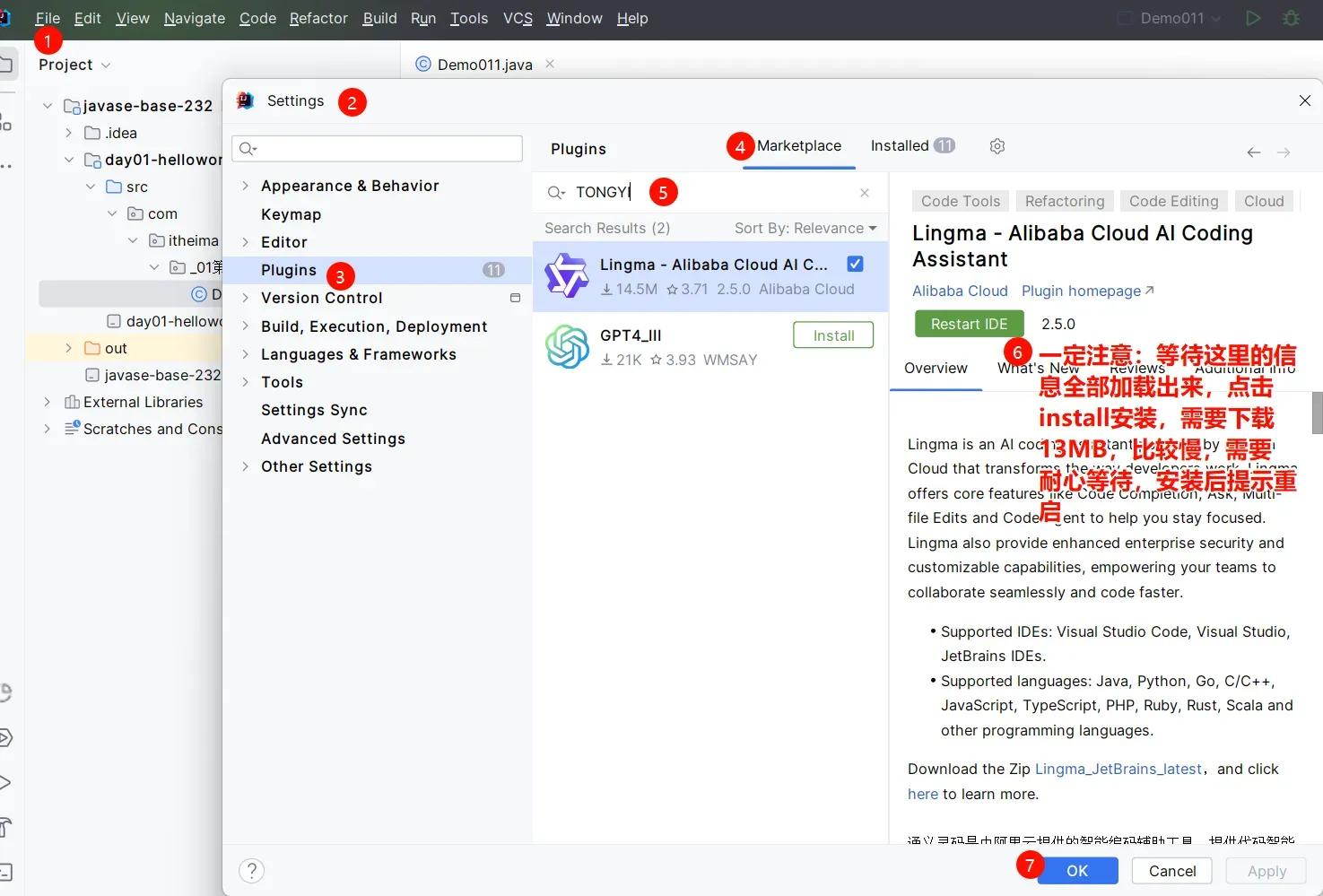Click the Code Tools tag
1323x896 pixels.
(961, 201)
